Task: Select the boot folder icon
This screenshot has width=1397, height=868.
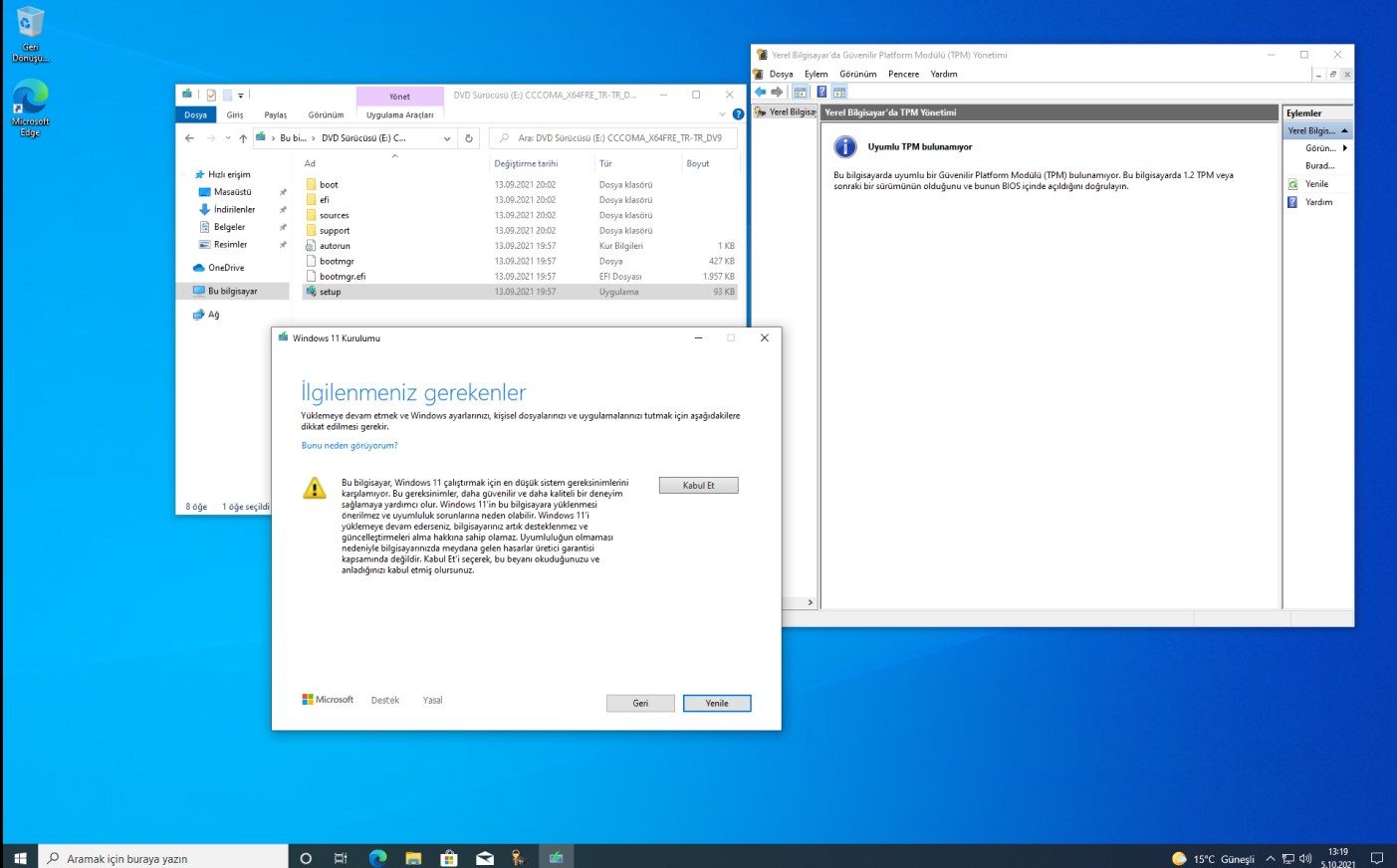Action: click(x=311, y=185)
